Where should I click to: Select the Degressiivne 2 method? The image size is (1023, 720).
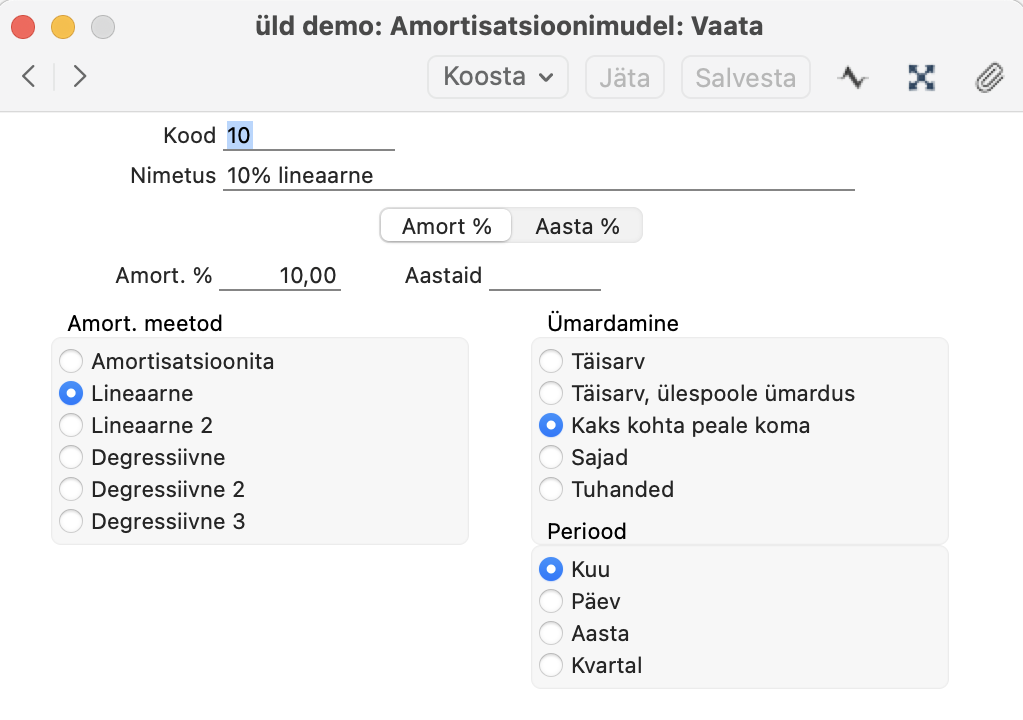tap(72, 489)
